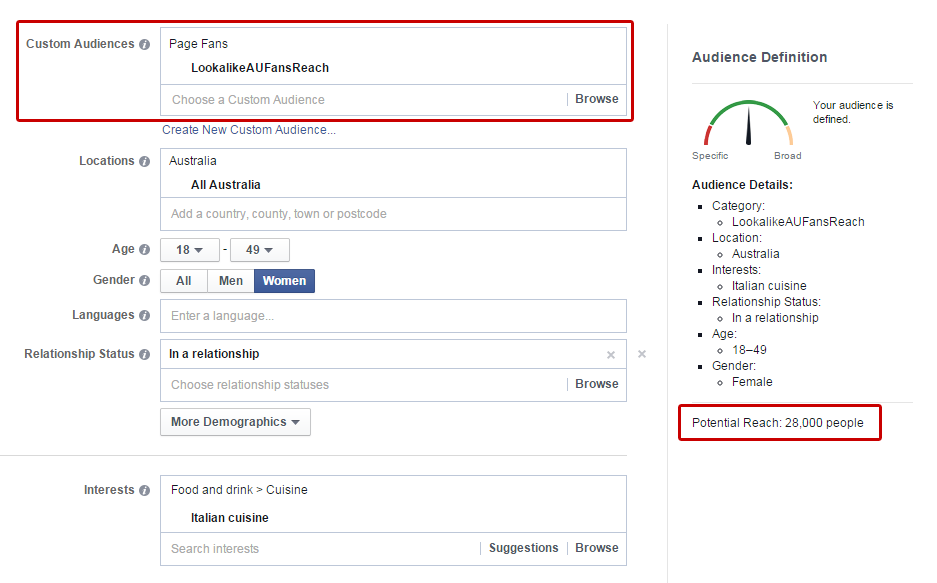This screenshot has width=937, height=583.
Task: Click info icon beside Languages label
Action: [x=145, y=316]
